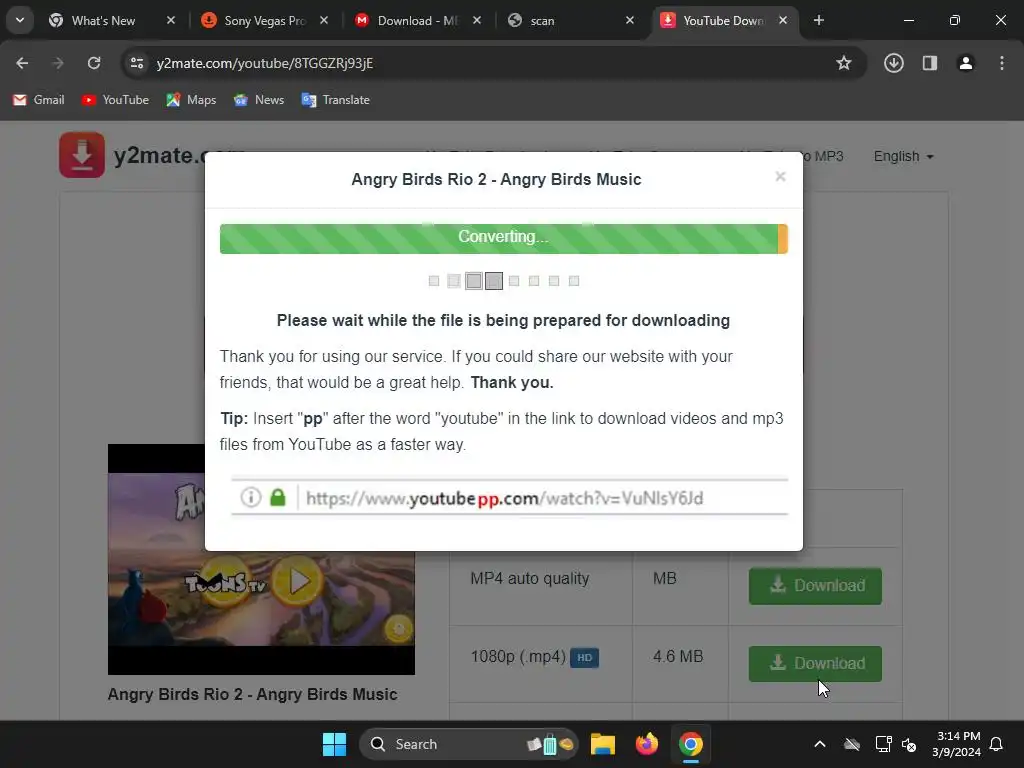Open the Chrome three-dot menu
1024x768 pixels.
(x=1001, y=63)
